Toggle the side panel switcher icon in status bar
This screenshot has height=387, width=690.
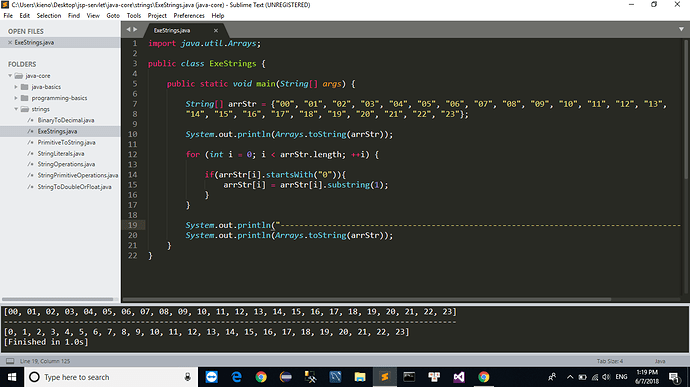point(10,361)
